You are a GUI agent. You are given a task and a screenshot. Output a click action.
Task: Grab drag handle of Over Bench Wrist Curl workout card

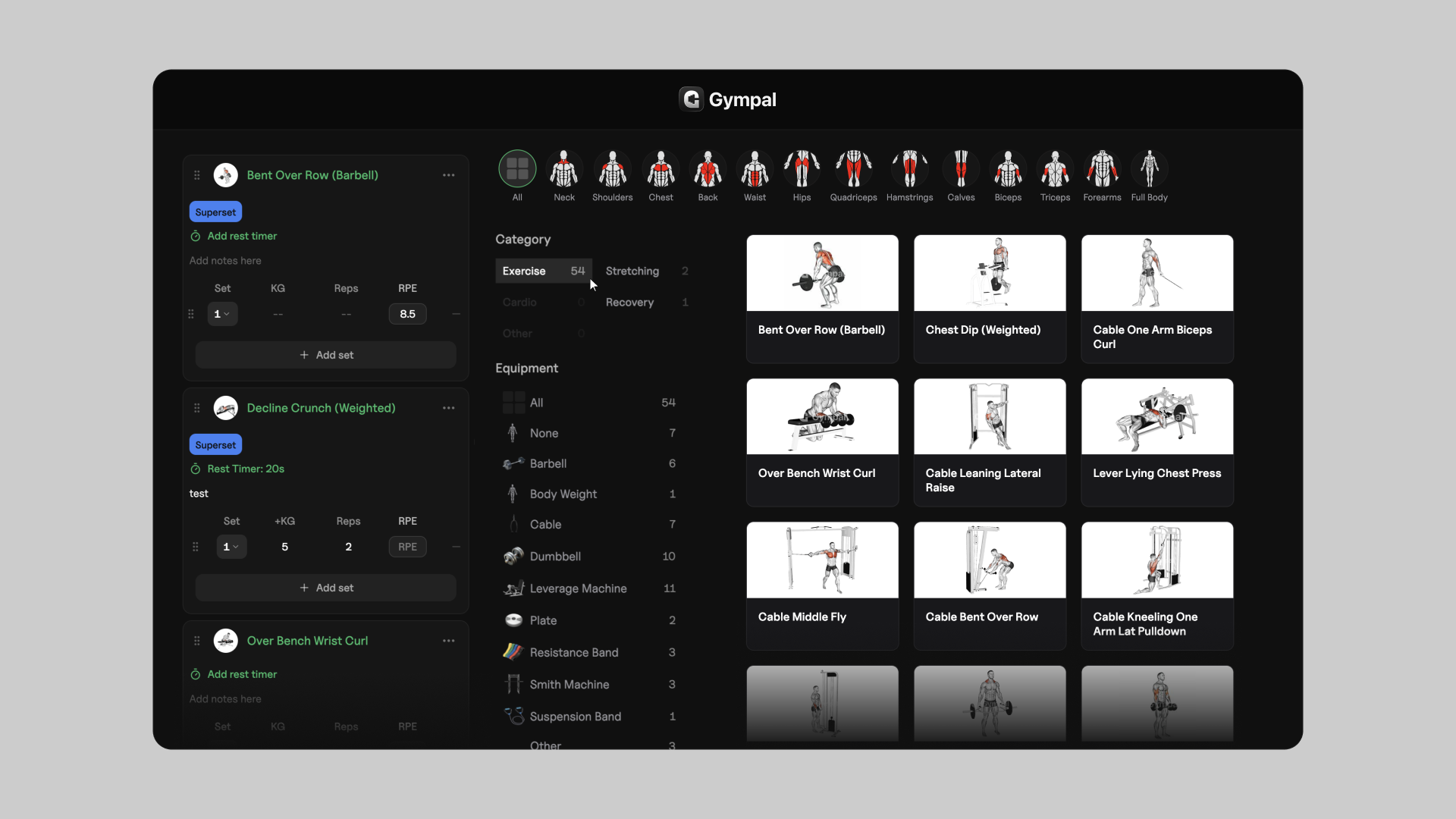coord(197,641)
